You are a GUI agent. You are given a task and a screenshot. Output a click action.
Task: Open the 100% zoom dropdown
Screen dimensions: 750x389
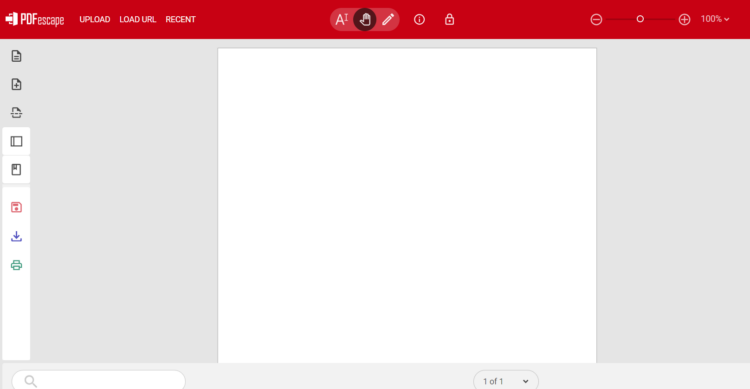715,19
